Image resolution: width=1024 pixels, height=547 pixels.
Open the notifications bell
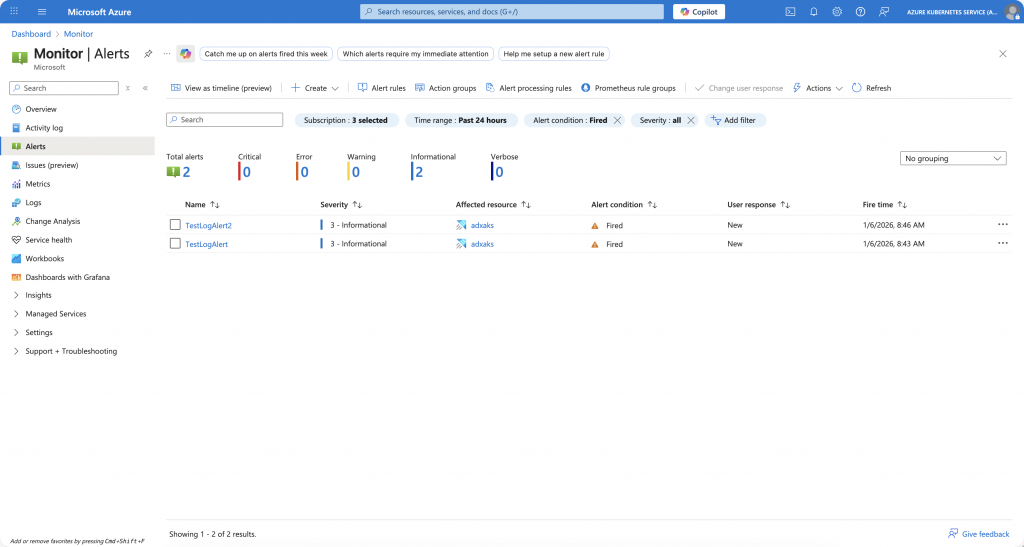click(814, 12)
